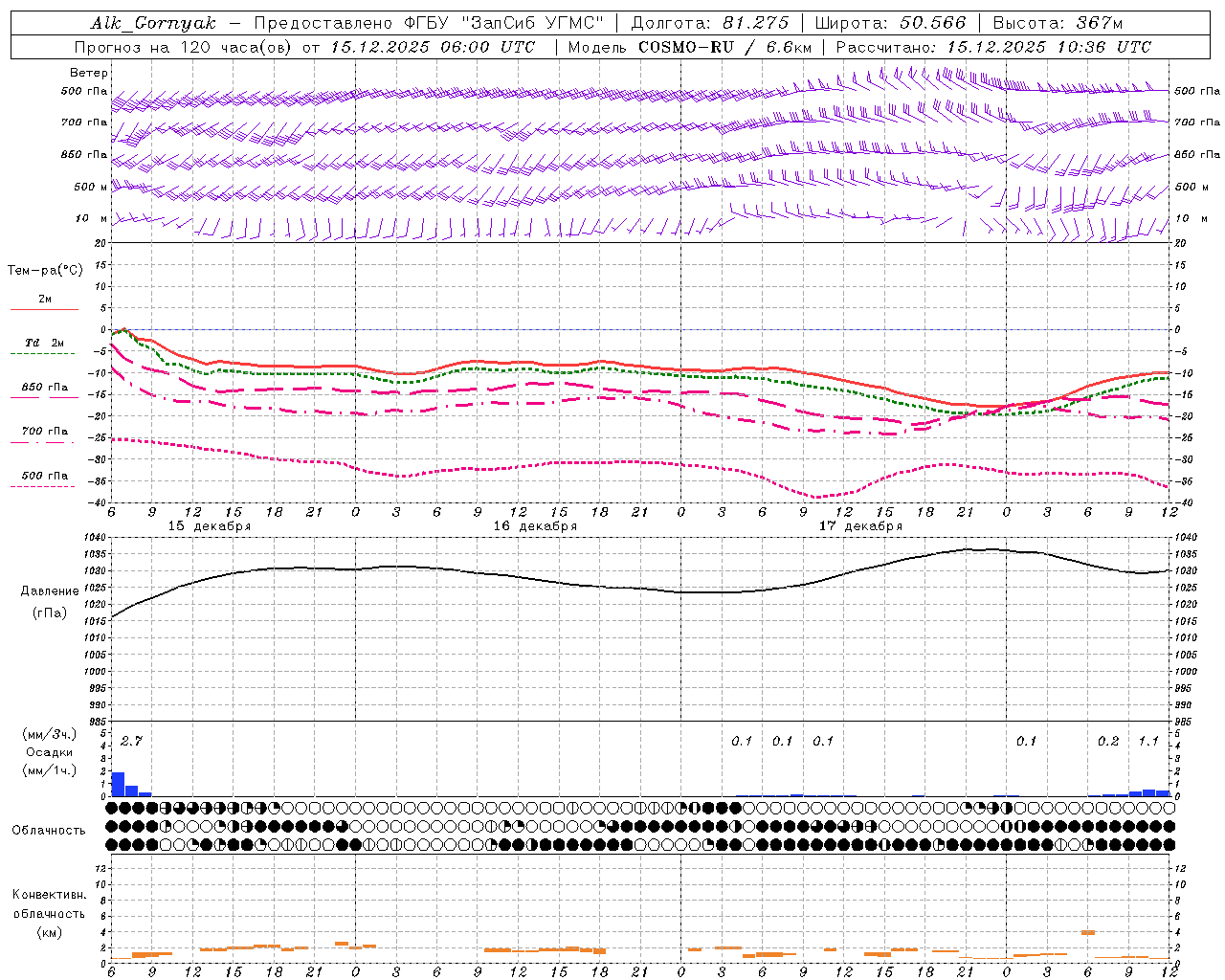
Task: Click the 1.1 precipitation total value
Action: point(1148,741)
